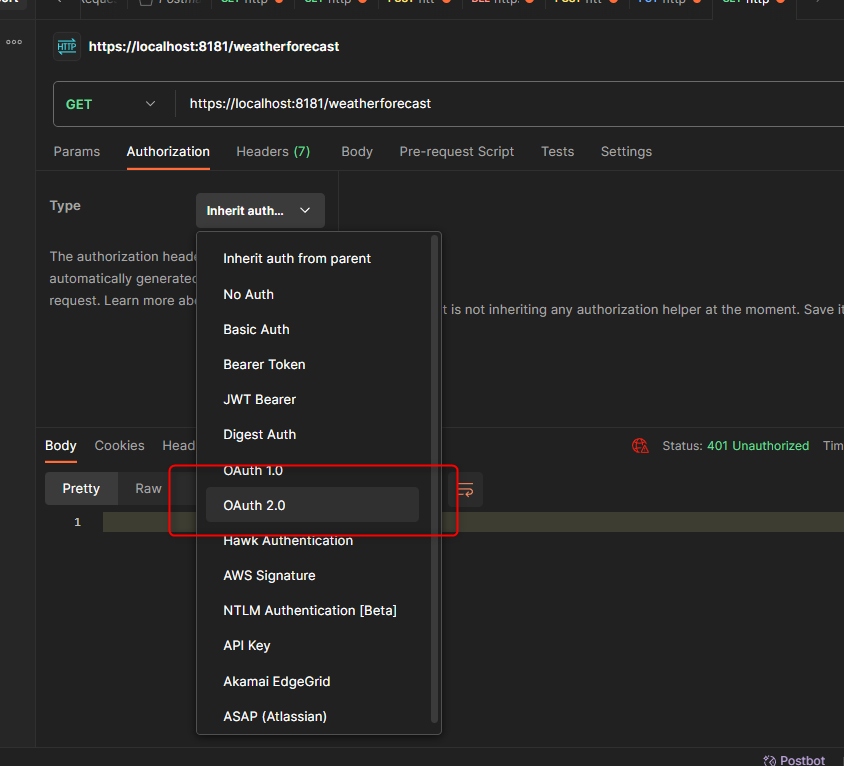The width and height of the screenshot is (844, 766).
Task: Select AWS Signature from the list
Action: tap(269, 575)
